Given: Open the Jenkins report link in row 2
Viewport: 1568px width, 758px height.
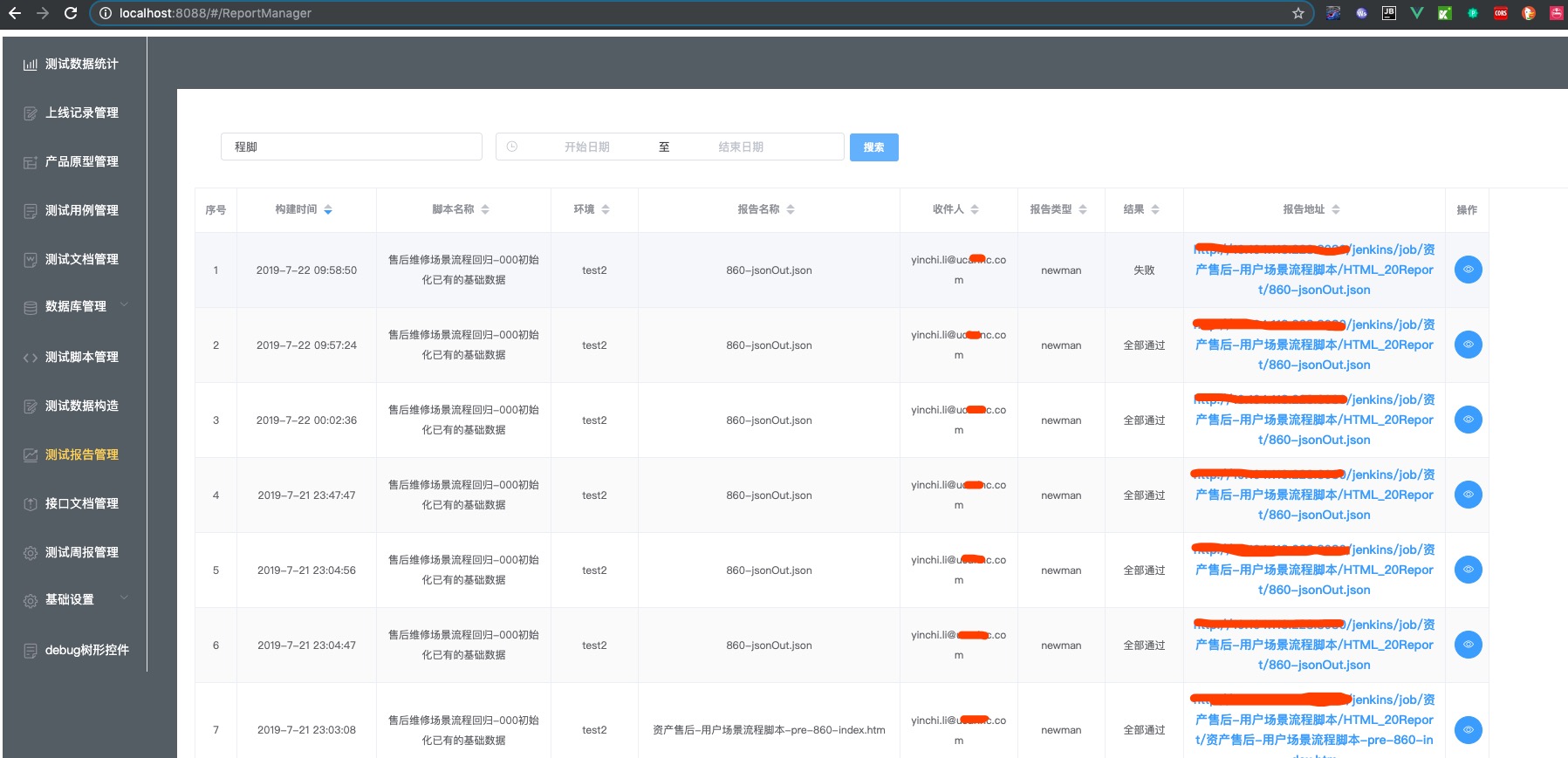Looking at the screenshot, I should pyautogui.click(x=1314, y=345).
